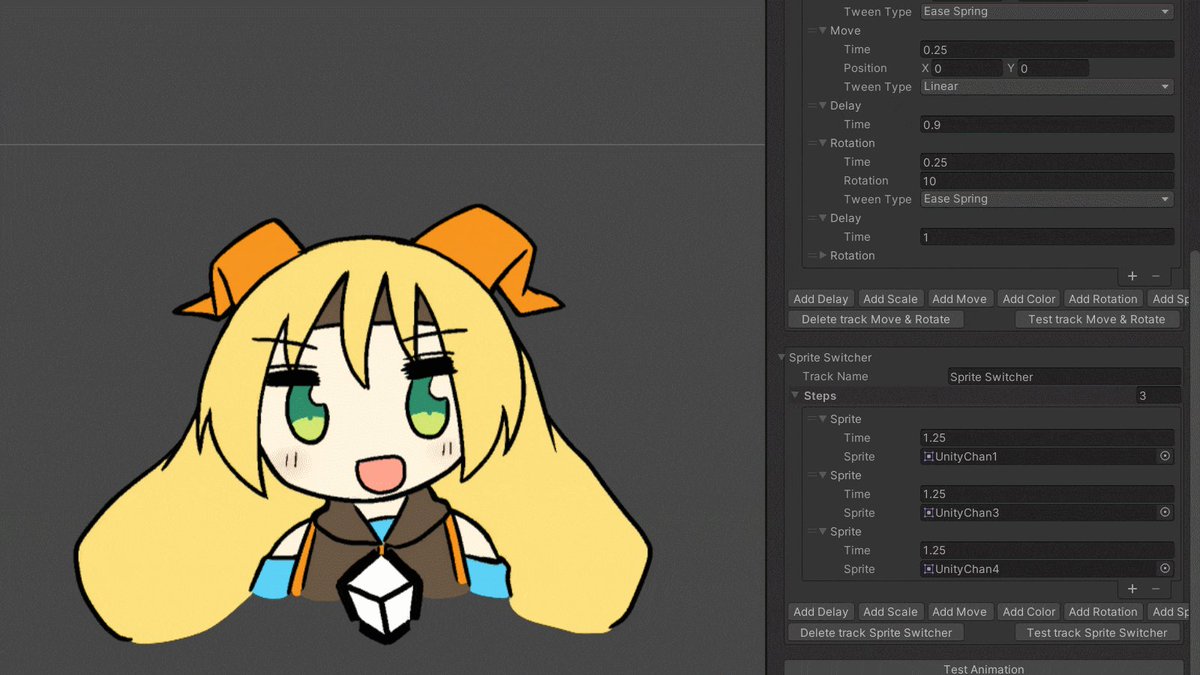Screen dimensions: 1200x675
Task: Collapse the Sprite step holding UnityChan4
Action: coord(824,531)
